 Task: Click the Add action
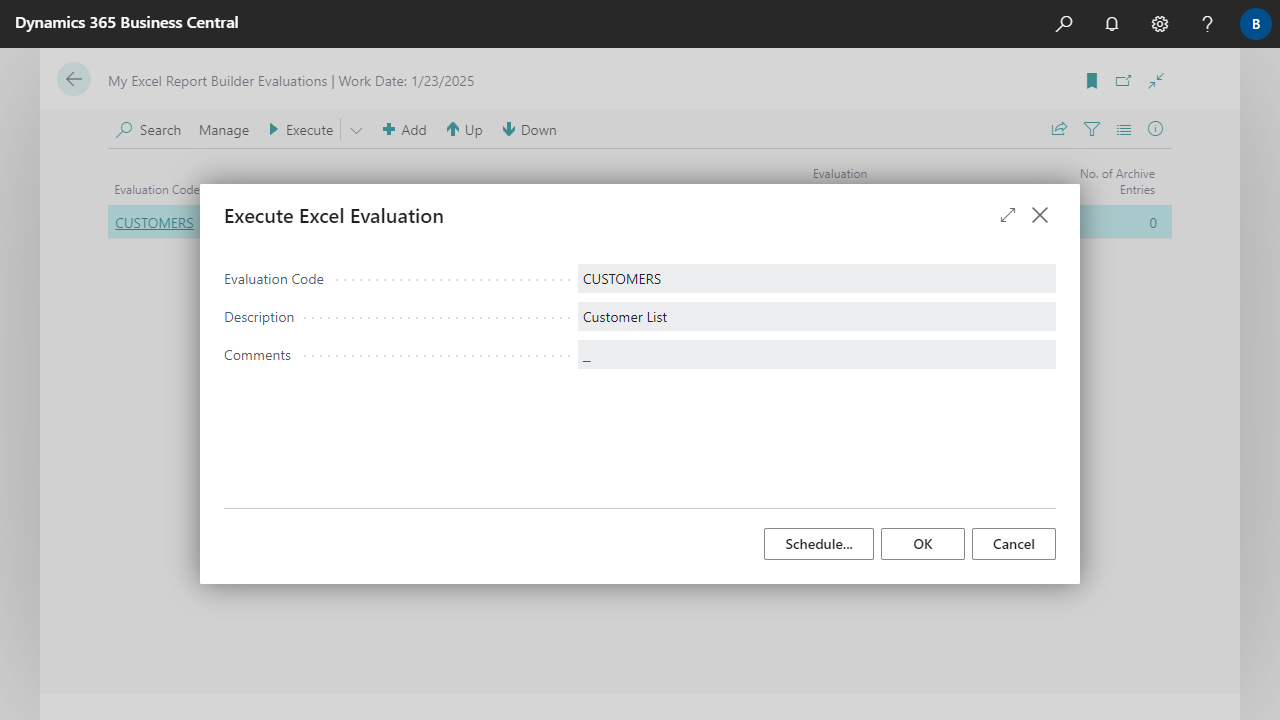pyautogui.click(x=405, y=130)
